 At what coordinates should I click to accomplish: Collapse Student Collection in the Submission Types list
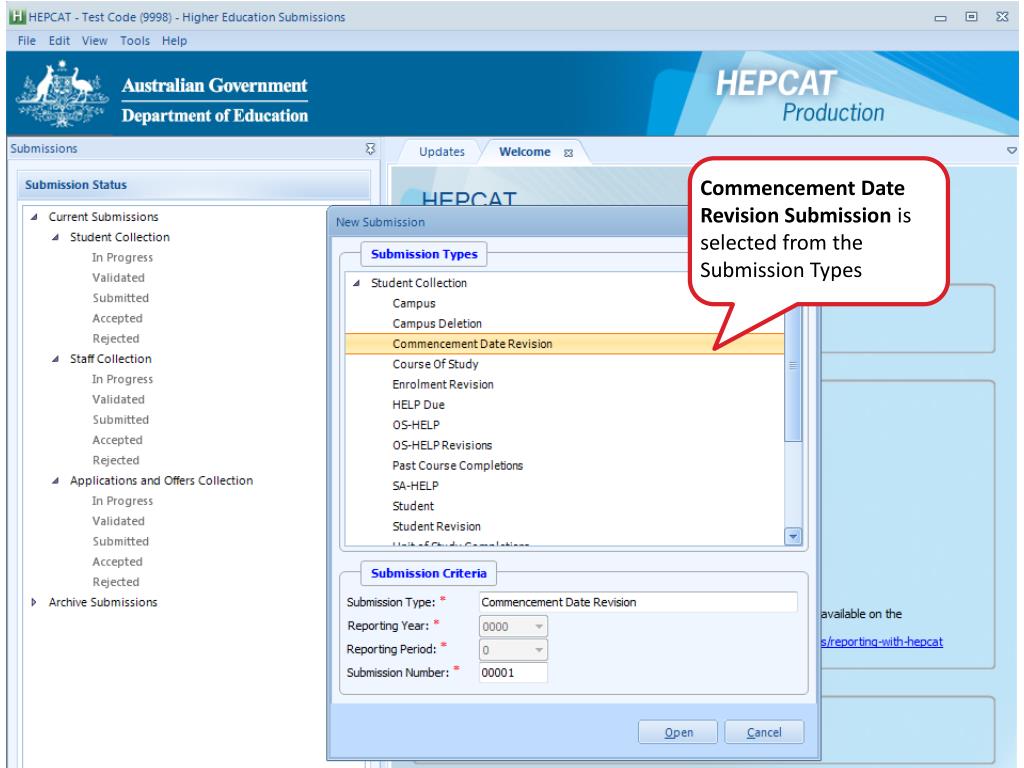tap(357, 283)
